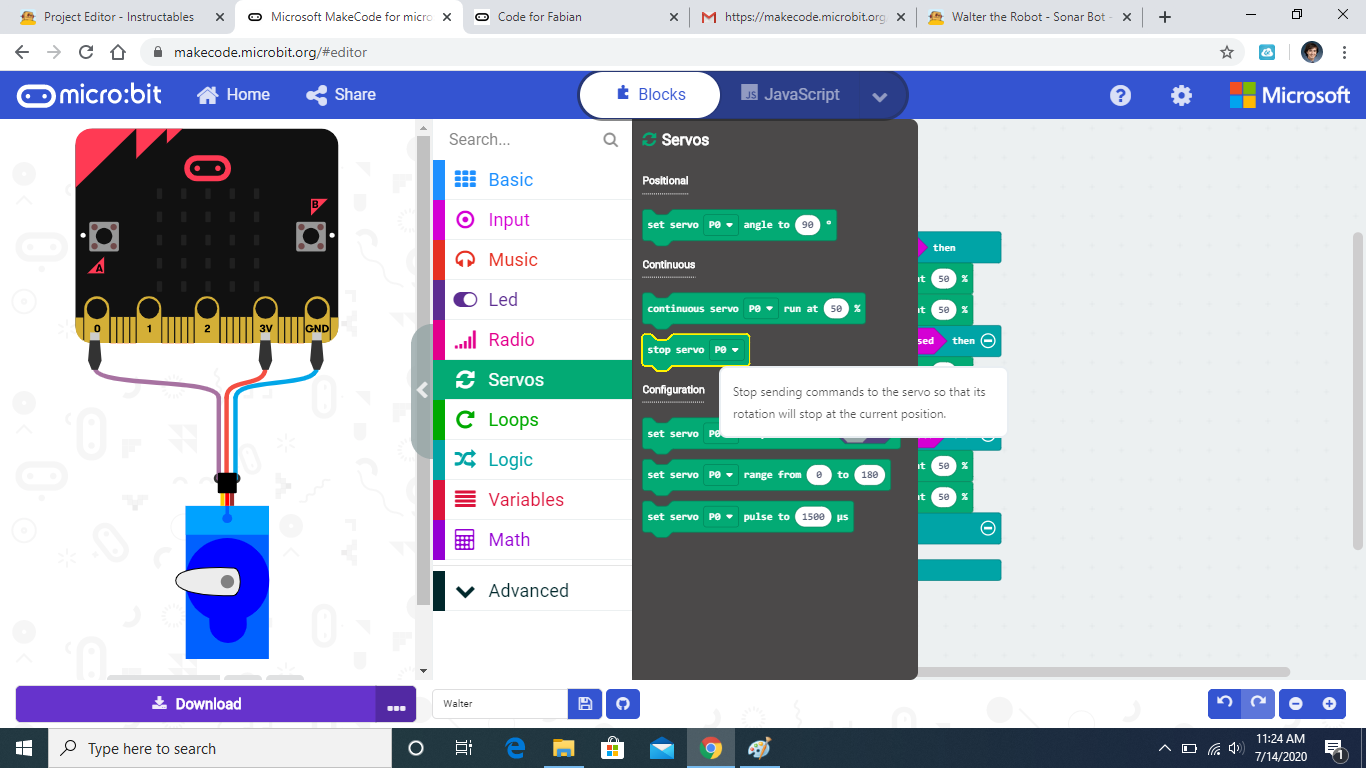Open the taskbar notification center

click(x=1333, y=748)
